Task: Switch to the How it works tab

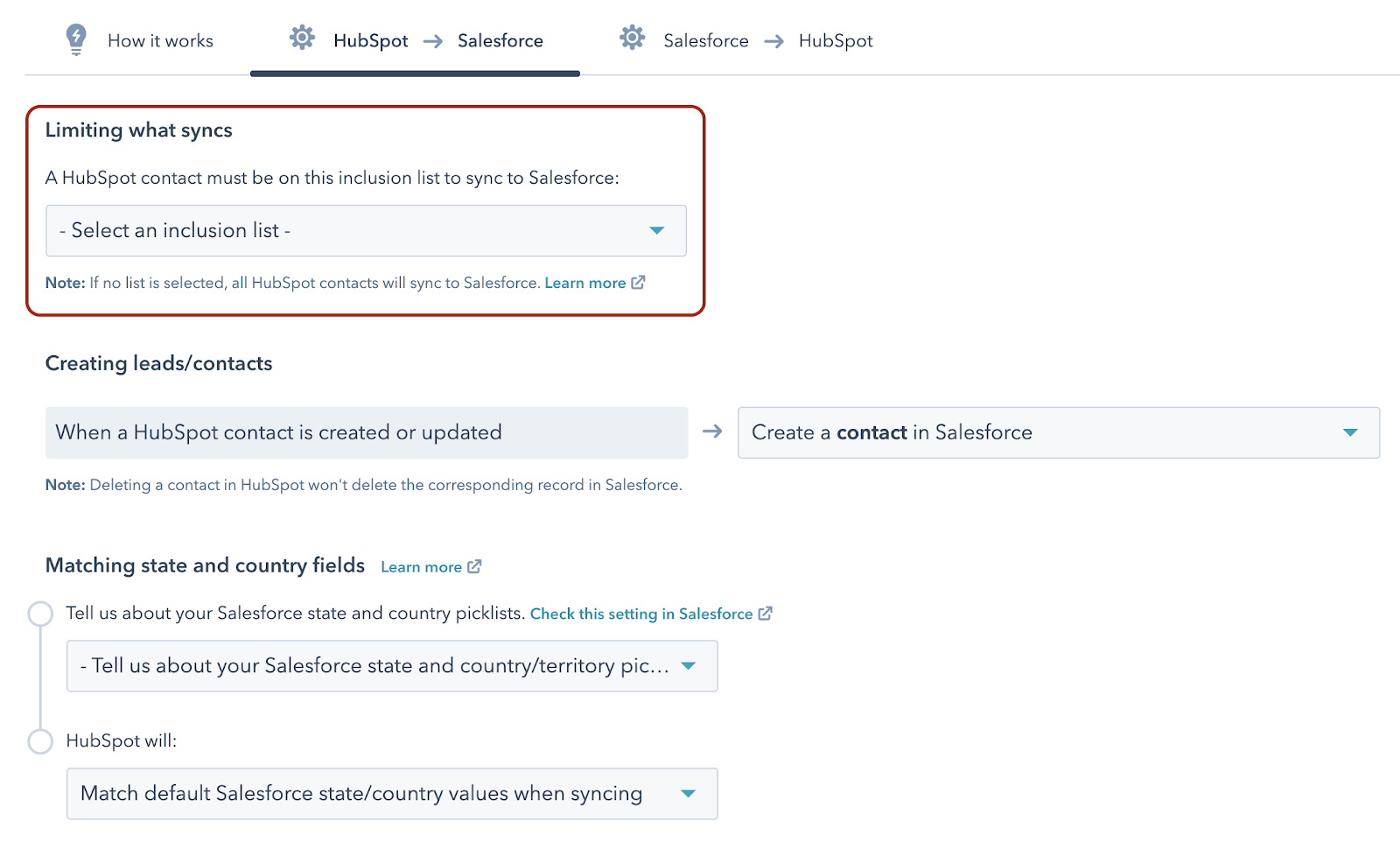Action: click(160, 41)
